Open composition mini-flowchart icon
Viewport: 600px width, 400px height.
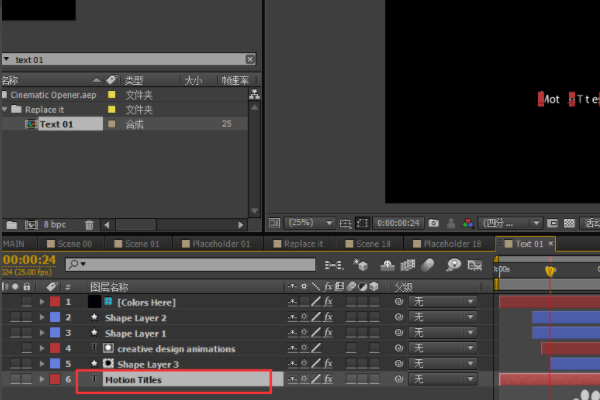click(334, 265)
